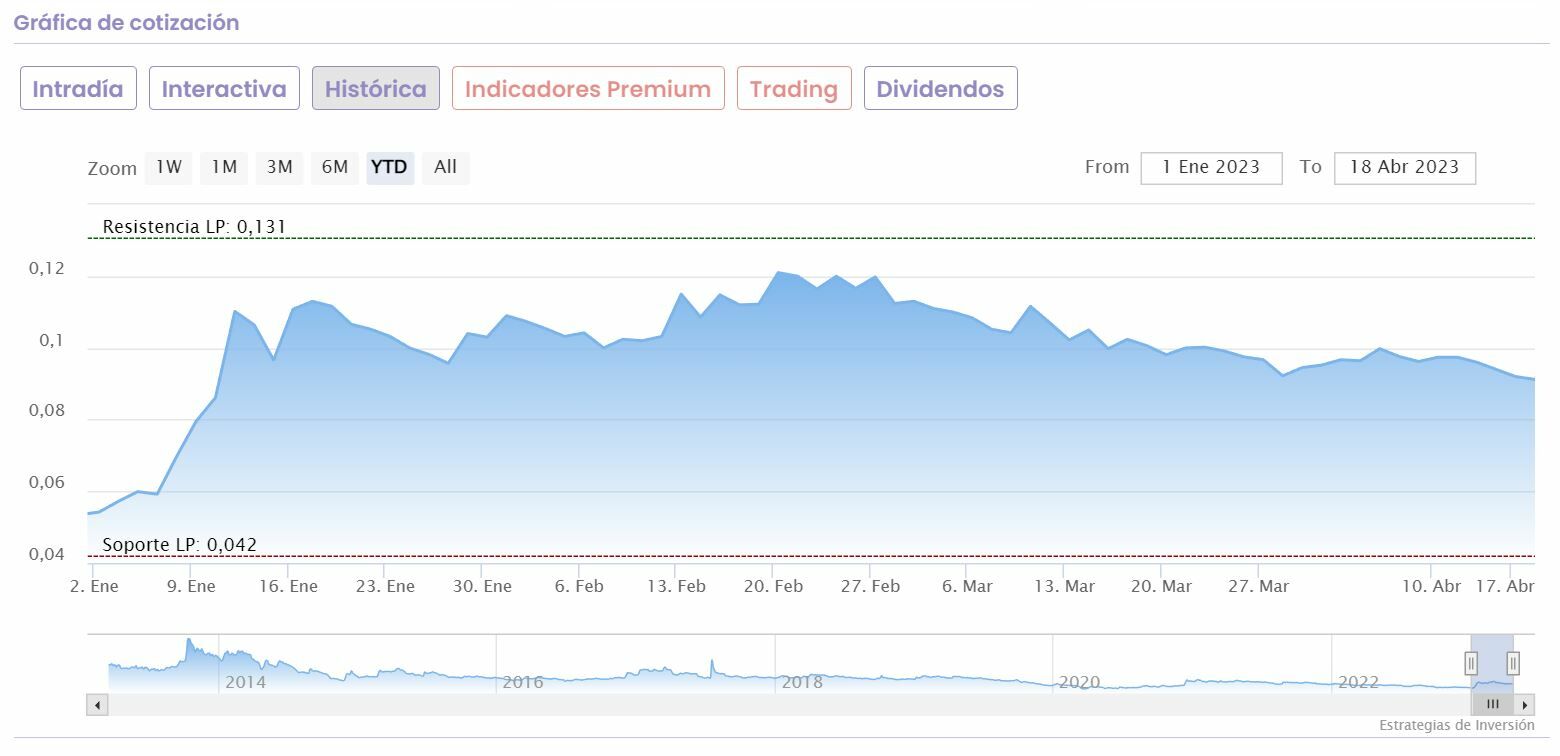Select the 6M zoom range
1560x756 pixels.
tap(335, 168)
